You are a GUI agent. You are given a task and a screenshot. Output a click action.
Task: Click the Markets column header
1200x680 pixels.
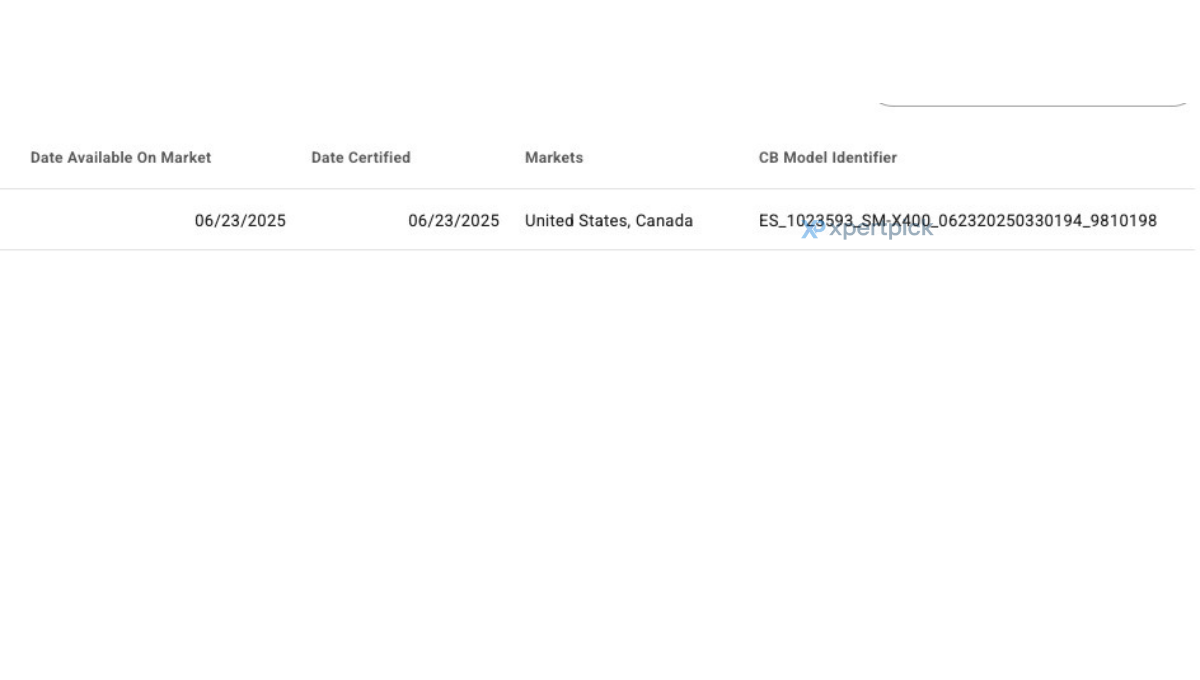click(554, 157)
